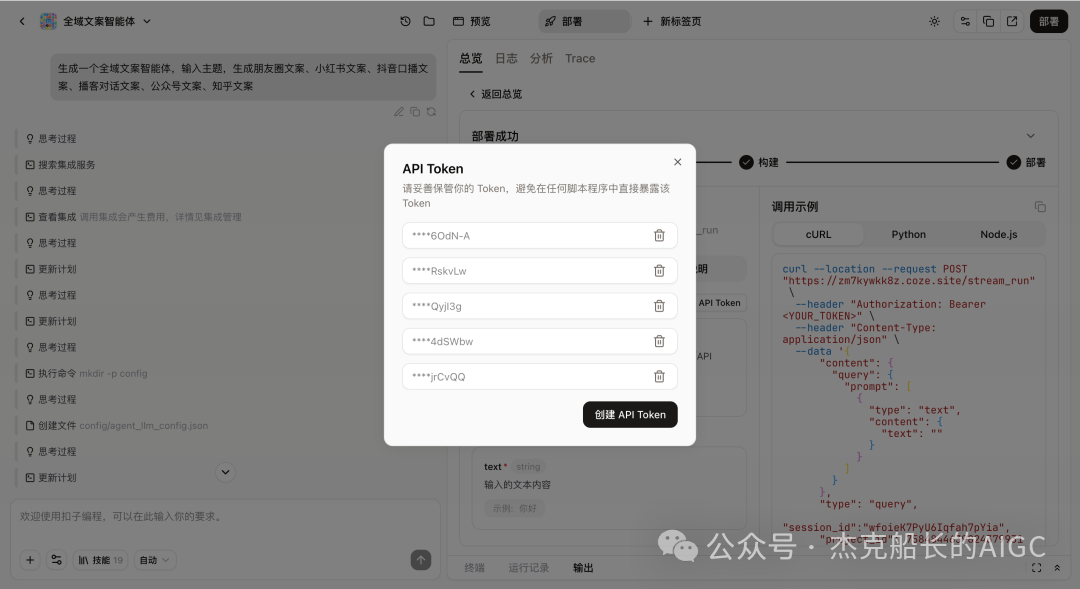Delete the ****RskvLw token
This screenshot has height=589, width=1080.
tap(659, 271)
